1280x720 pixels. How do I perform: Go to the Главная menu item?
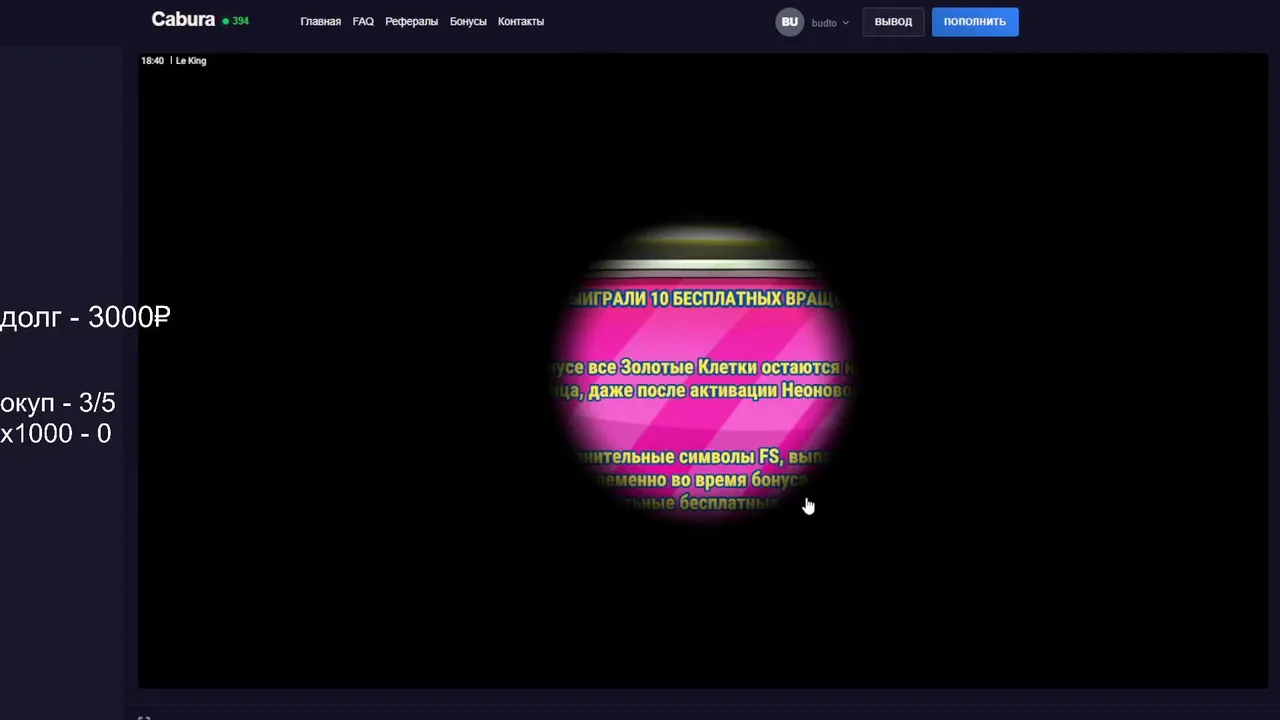click(x=320, y=21)
